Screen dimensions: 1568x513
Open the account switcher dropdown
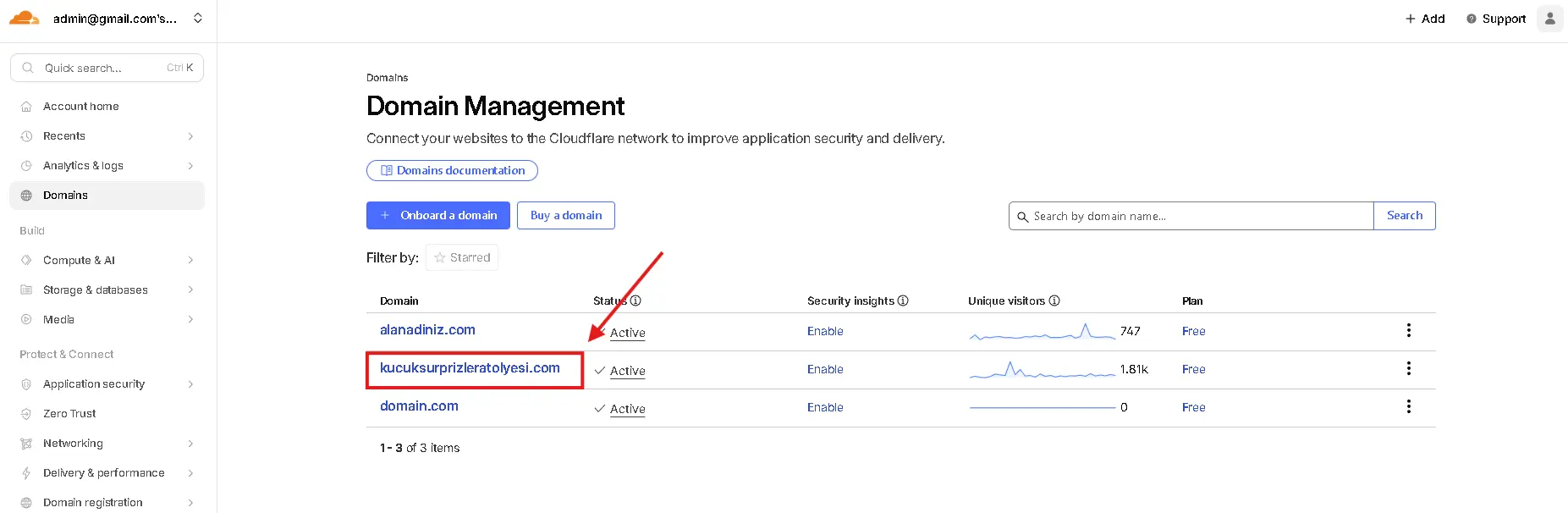coord(198,18)
